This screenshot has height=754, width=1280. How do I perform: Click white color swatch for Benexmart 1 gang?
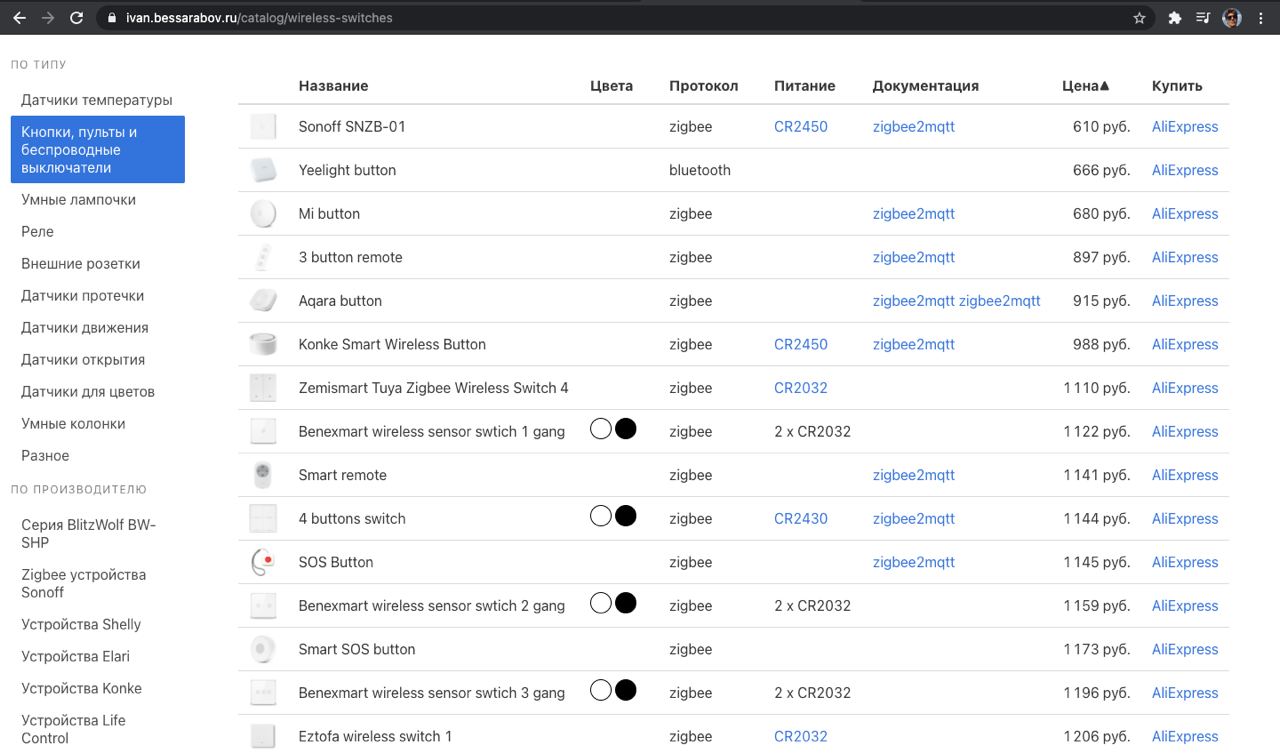click(x=601, y=429)
